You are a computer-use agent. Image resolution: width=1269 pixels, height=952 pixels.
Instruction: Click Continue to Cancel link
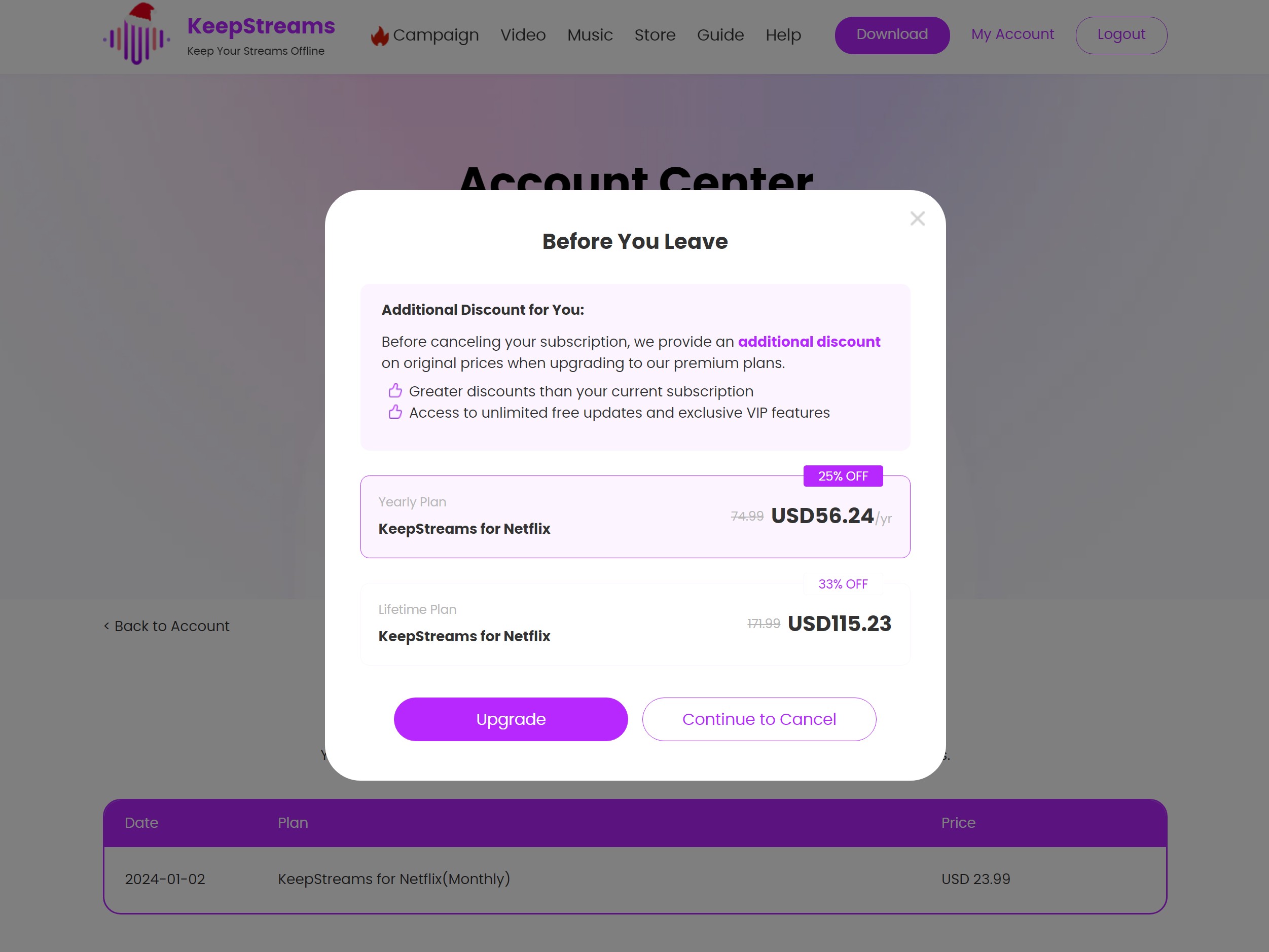click(x=759, y=719)
